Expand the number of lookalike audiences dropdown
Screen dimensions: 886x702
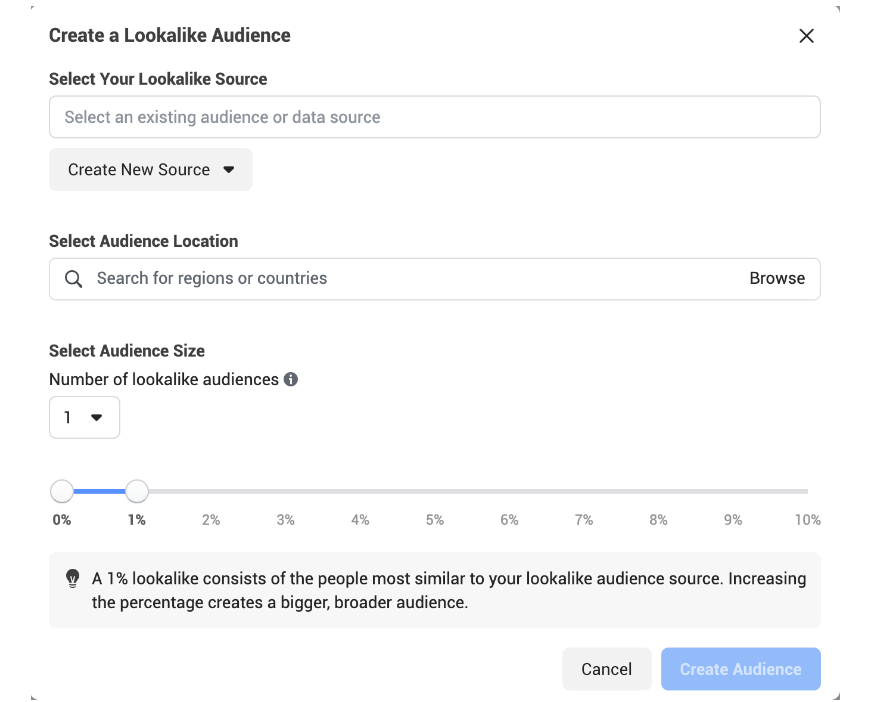point(84,418)
